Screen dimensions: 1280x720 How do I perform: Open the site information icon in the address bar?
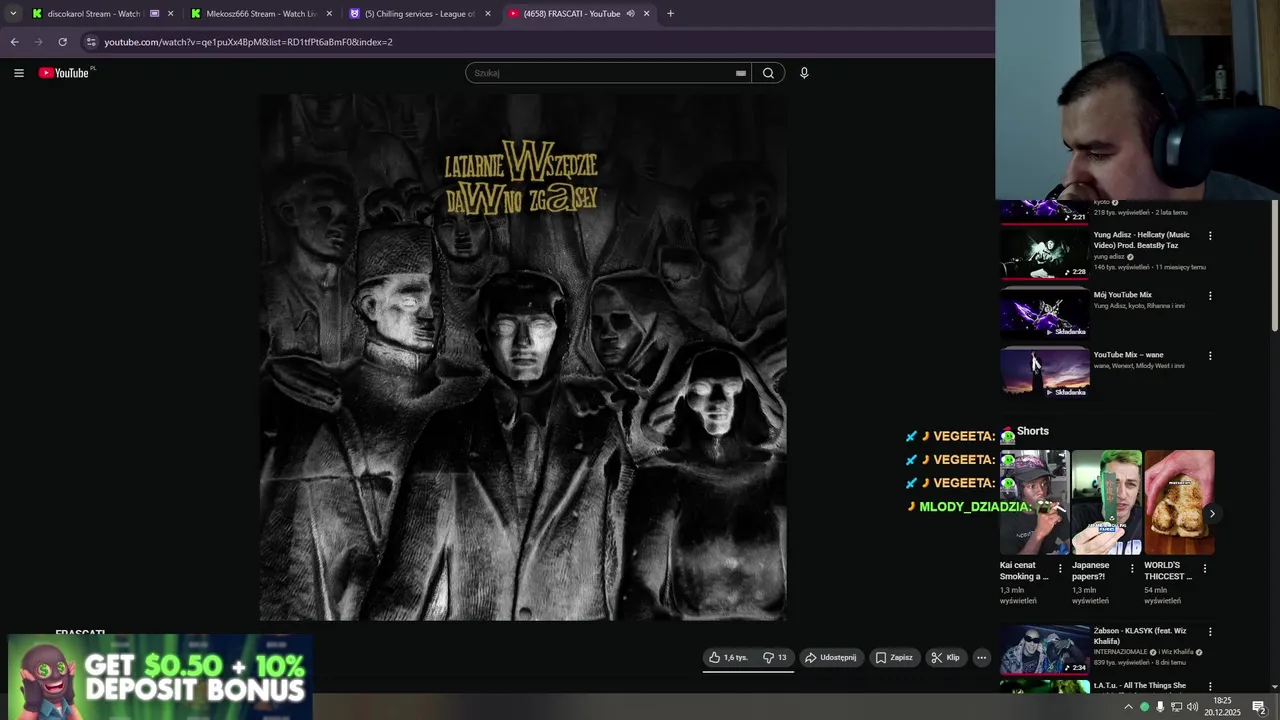tap(91, 42)
